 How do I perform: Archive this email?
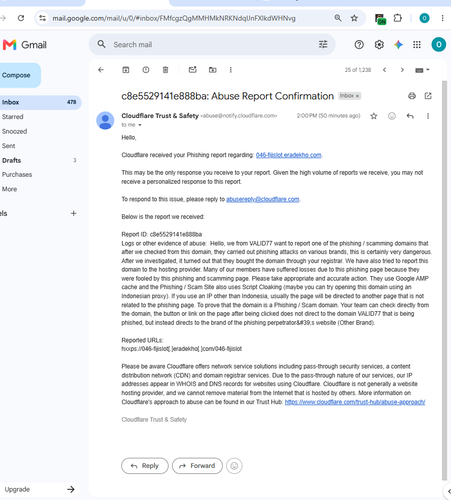(126, 70)
